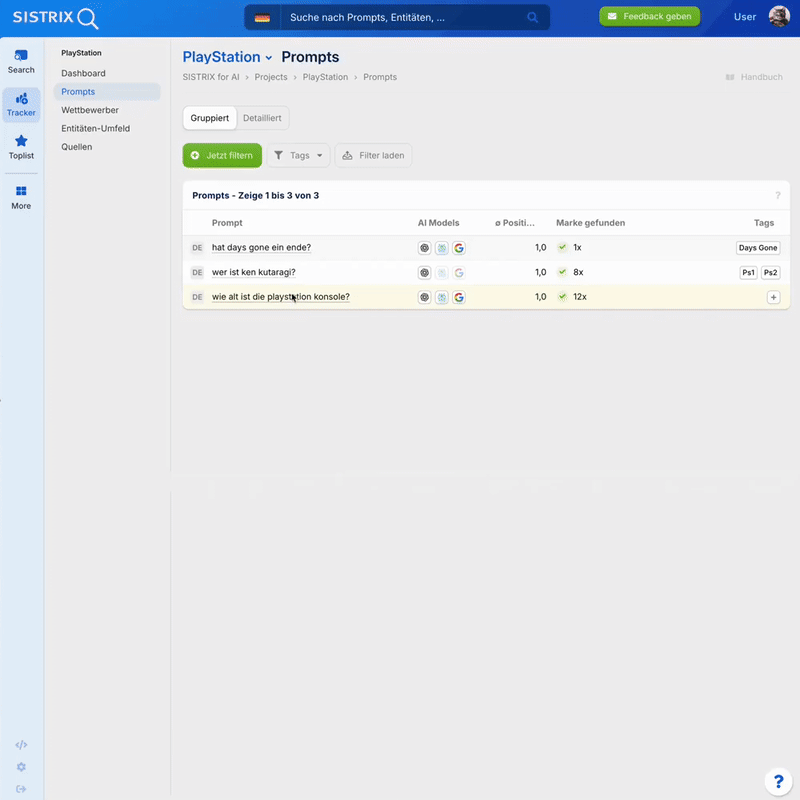Open the Search section in the sidebar
Screen dimensions: 800x800
21,61
